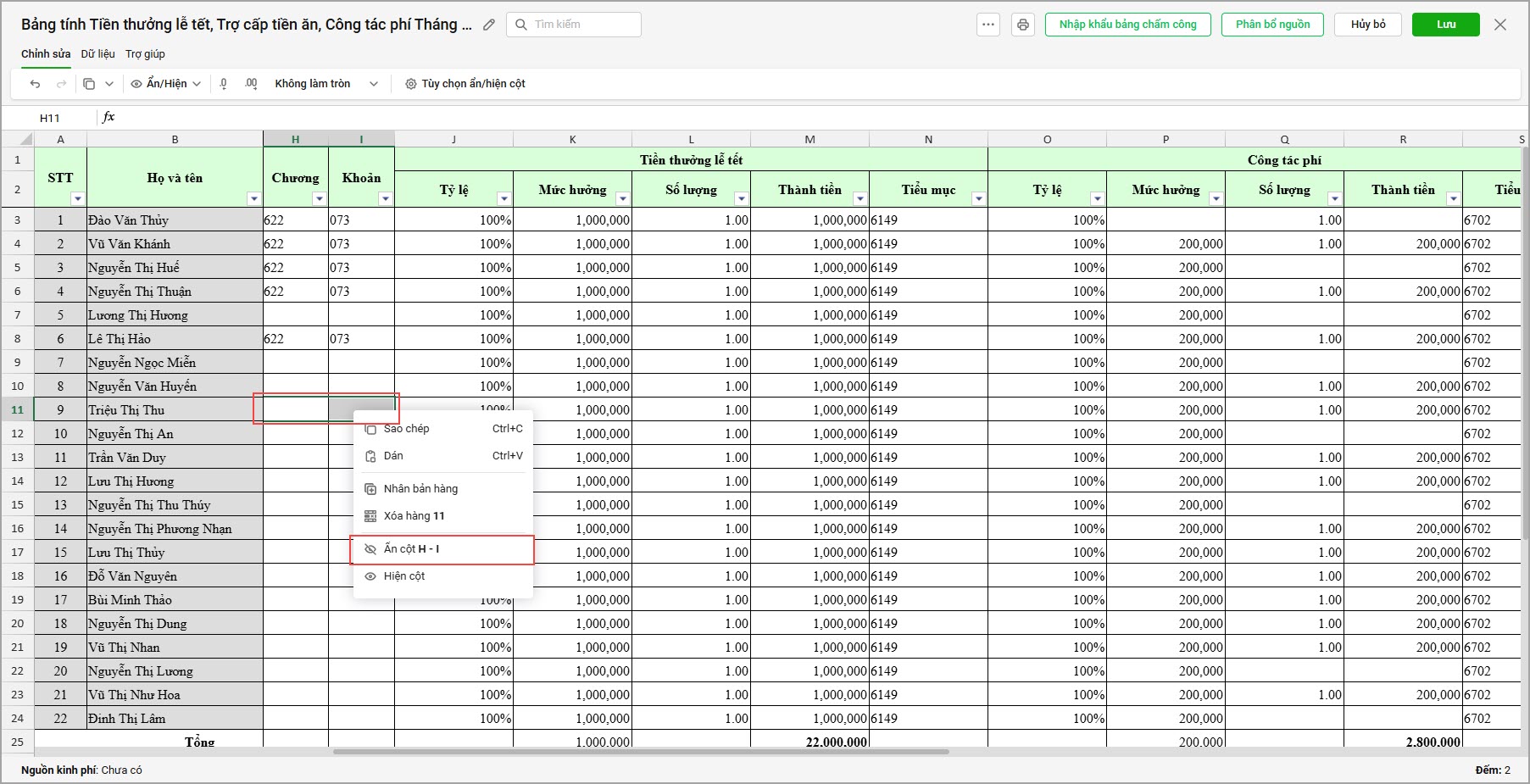Click the Nhập khẩu bảng chấm công button
Viewport: 1530px width, 784px height.
point(1128,25)
